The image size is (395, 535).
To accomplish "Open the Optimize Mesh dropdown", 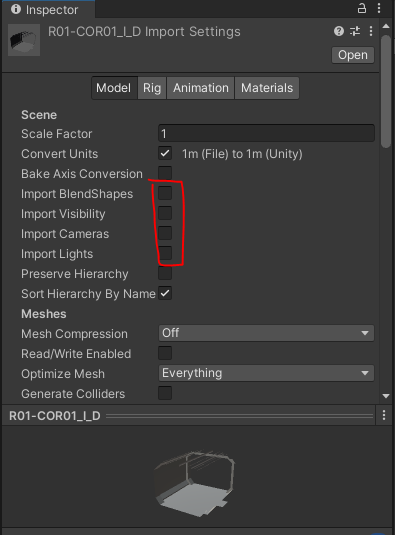I will (x=266, y=373).
